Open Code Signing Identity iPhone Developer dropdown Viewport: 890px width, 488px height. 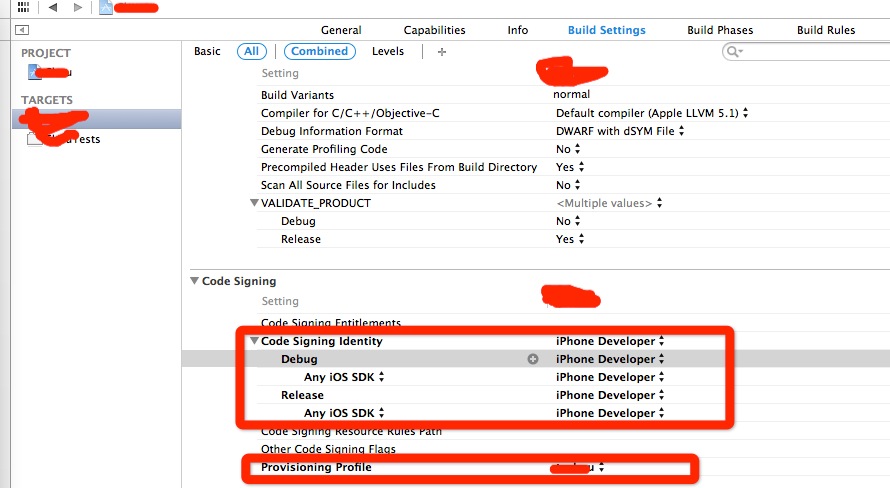tap(610, 341)
